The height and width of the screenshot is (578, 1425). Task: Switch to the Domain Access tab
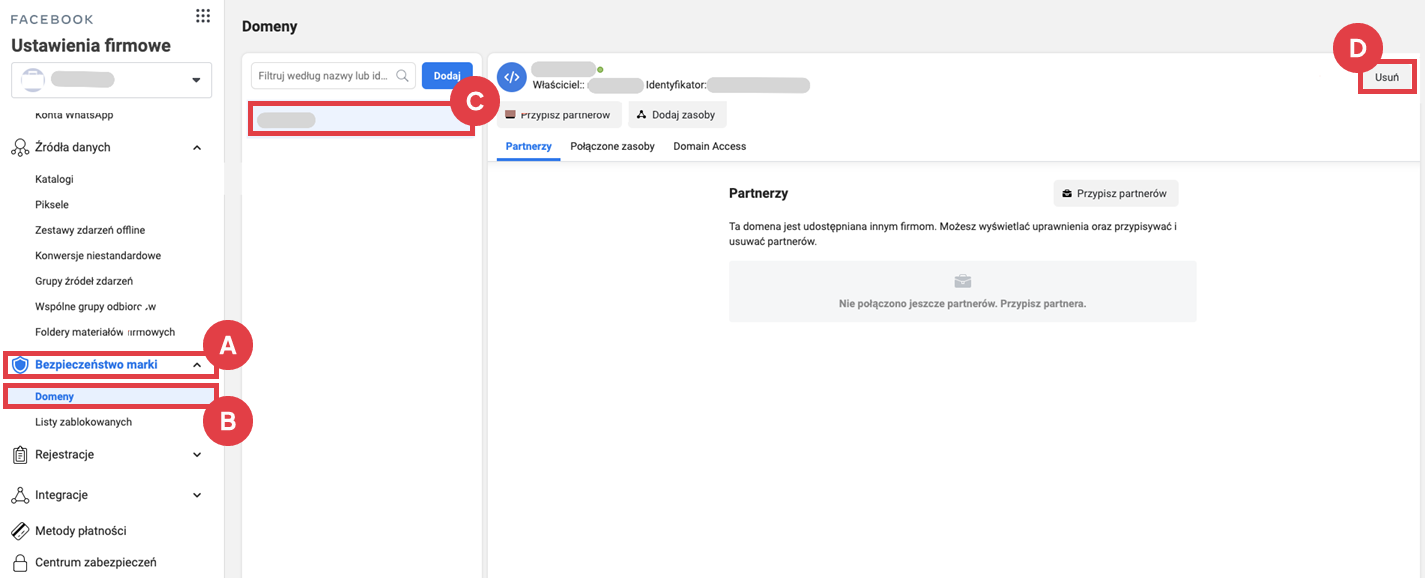pos(709,146)
